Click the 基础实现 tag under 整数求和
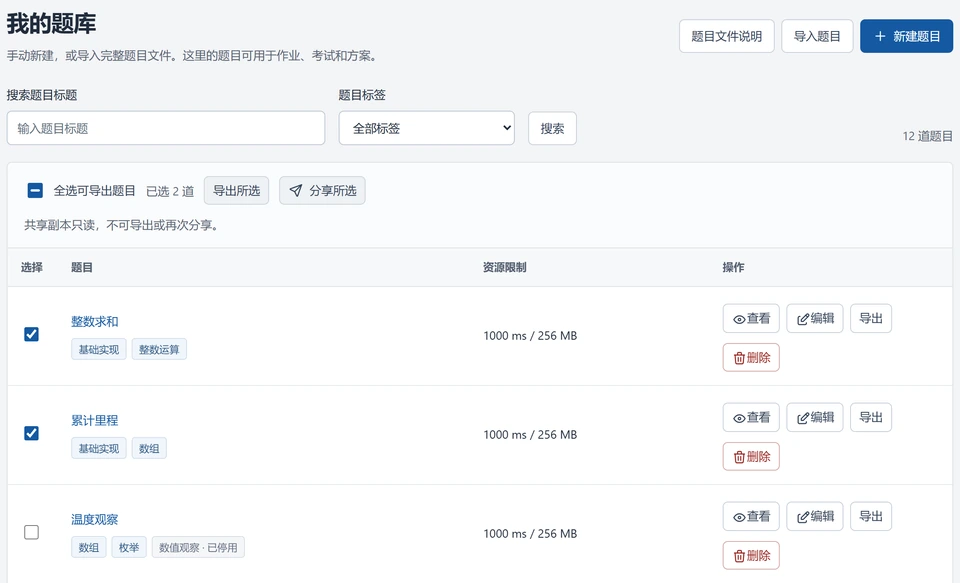Viewport: 960px width, 583px height. click(99, 350)
